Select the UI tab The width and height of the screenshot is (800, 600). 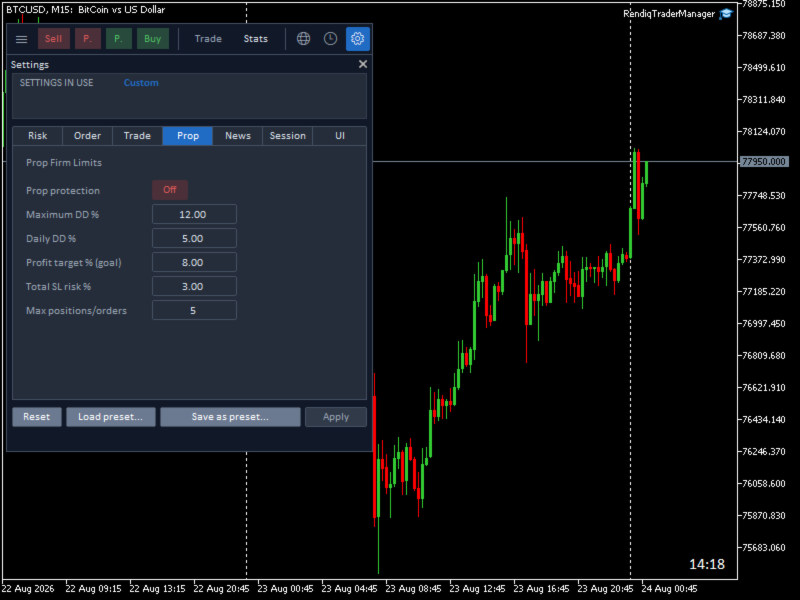[340, 136]
